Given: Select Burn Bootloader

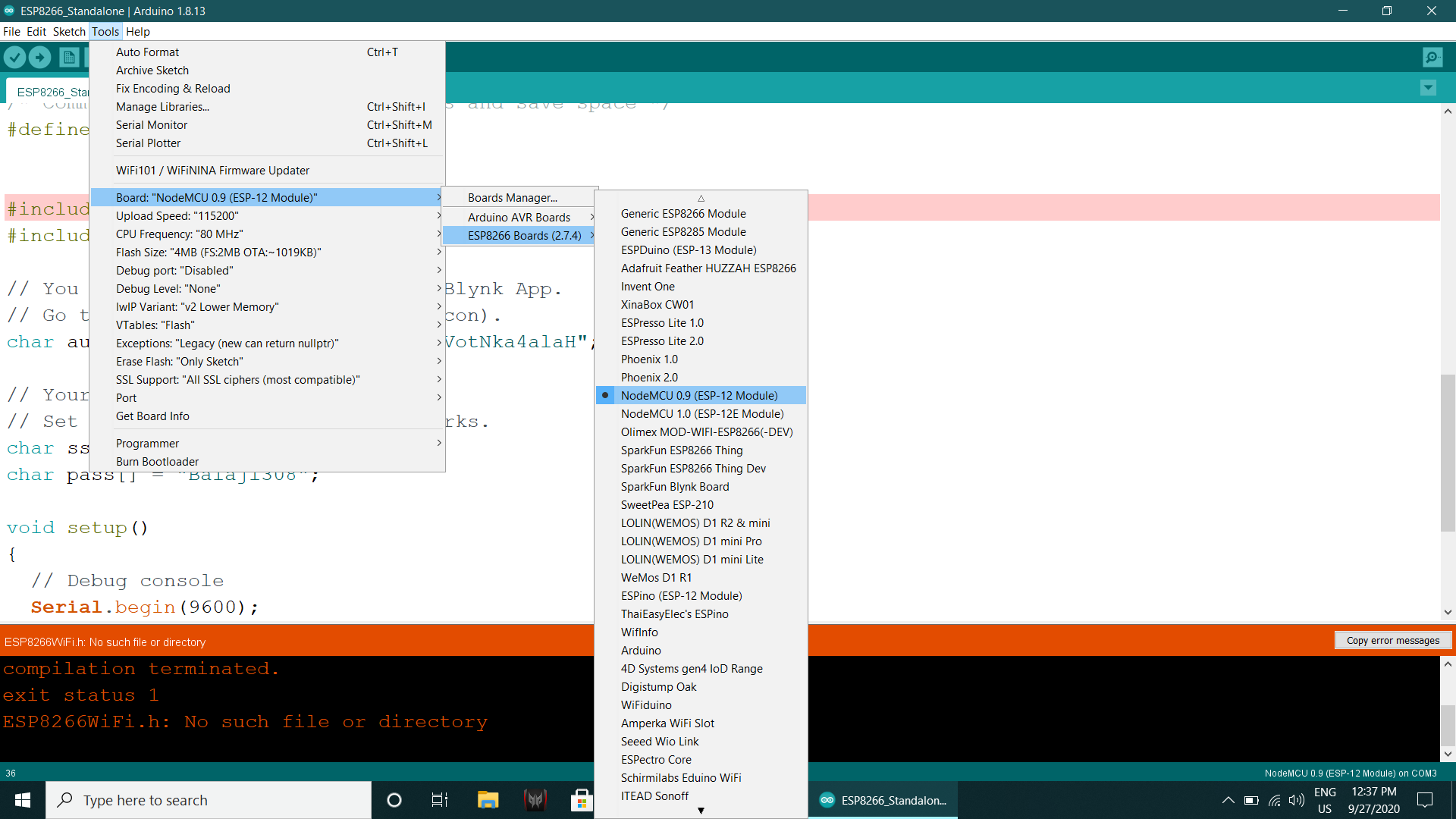Looking at the screenshot, I should click(x=267, y=462).
